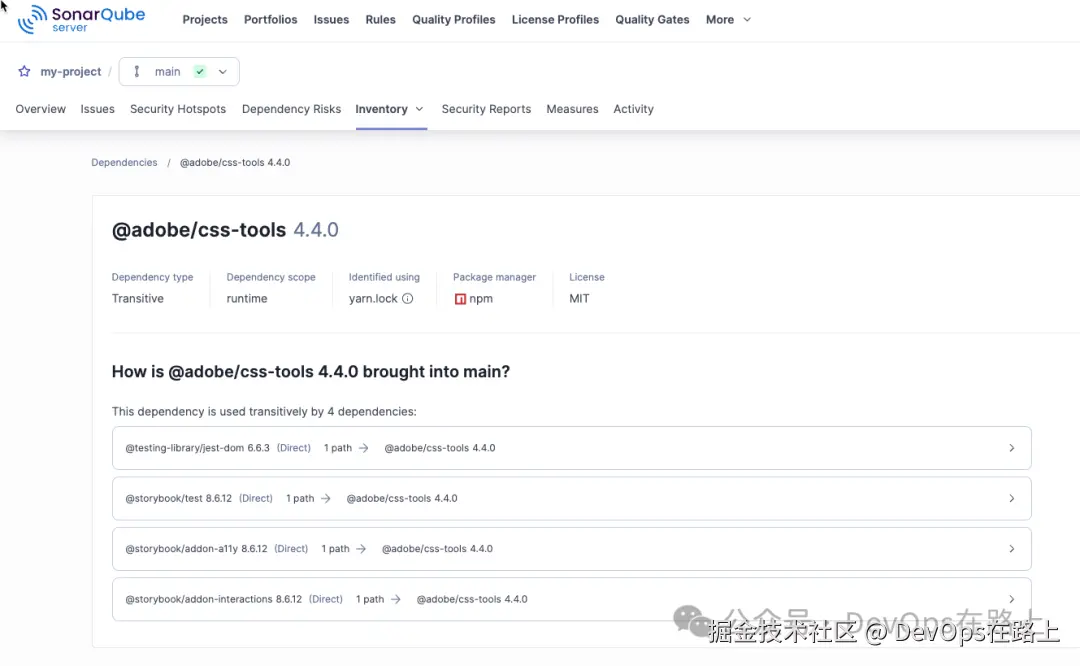Screen dimensions: 1080x666
Task: Click the yarn.lock identified using value
Action: pyautogui.click(x=373, y=298)
